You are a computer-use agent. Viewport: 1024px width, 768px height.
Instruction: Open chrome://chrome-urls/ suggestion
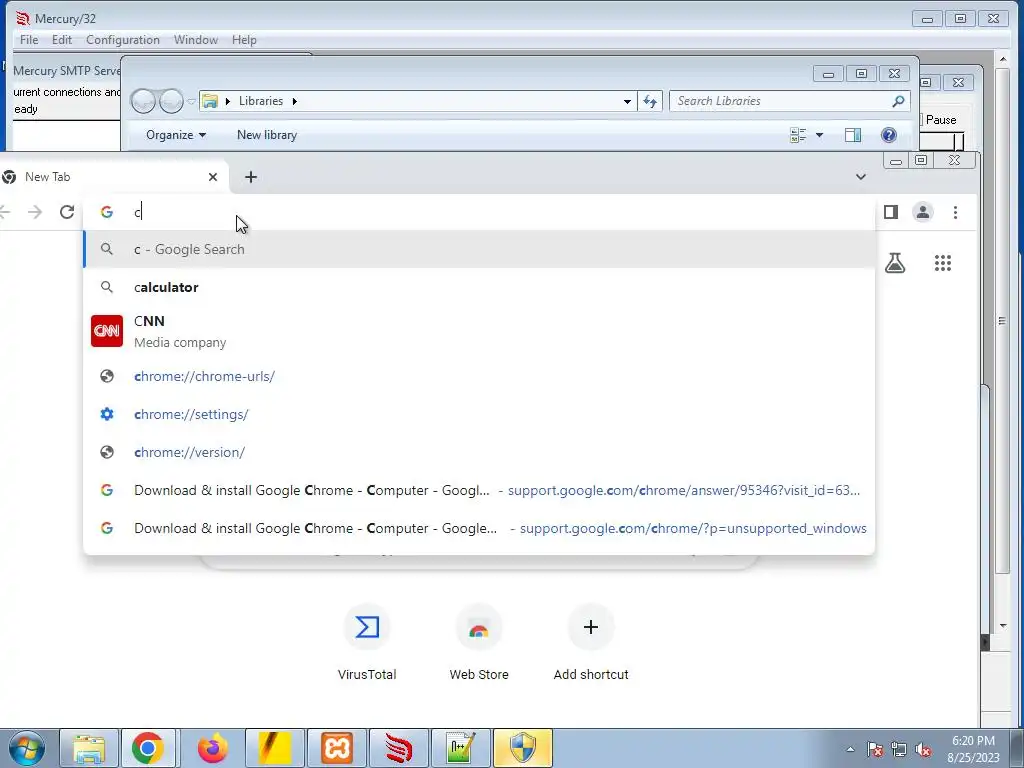479,376
